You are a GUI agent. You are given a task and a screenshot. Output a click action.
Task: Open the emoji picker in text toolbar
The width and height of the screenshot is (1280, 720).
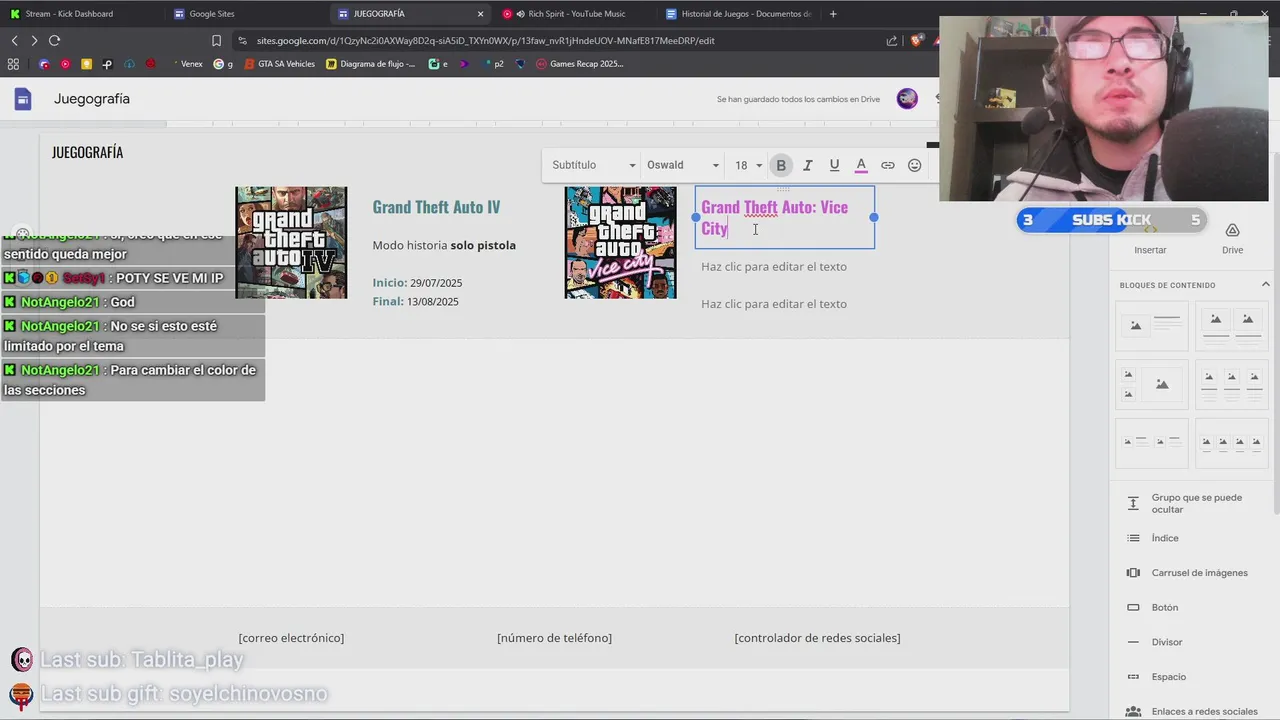coord(914,165)
